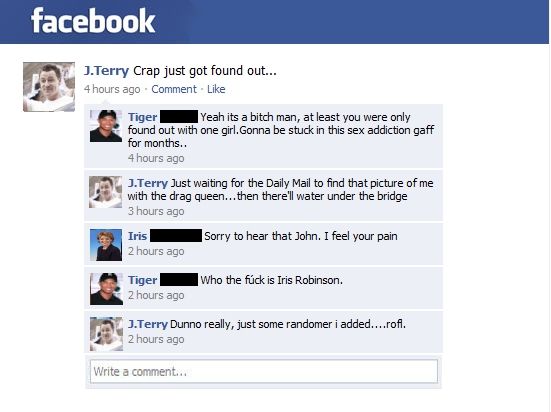Click the Iris name link
Screen dimensions: 551x412
[x=137, y=236]
